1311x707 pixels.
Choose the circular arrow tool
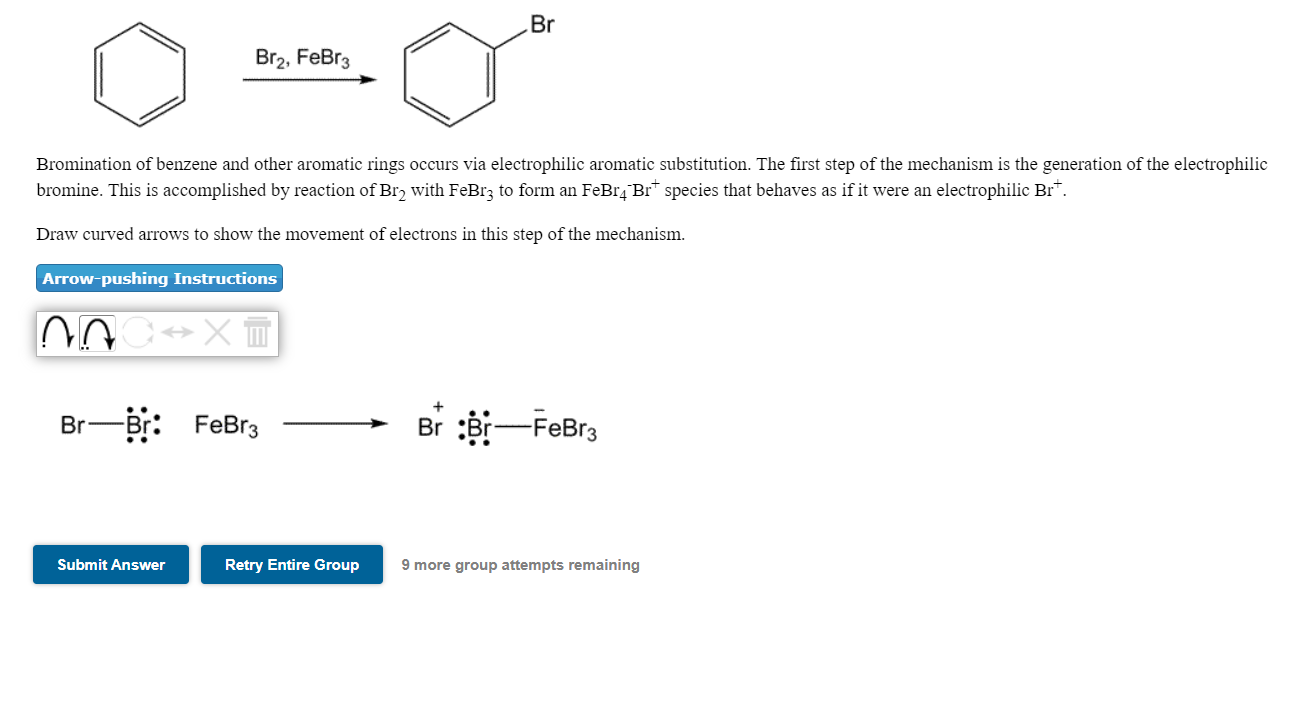click(138, 333)
